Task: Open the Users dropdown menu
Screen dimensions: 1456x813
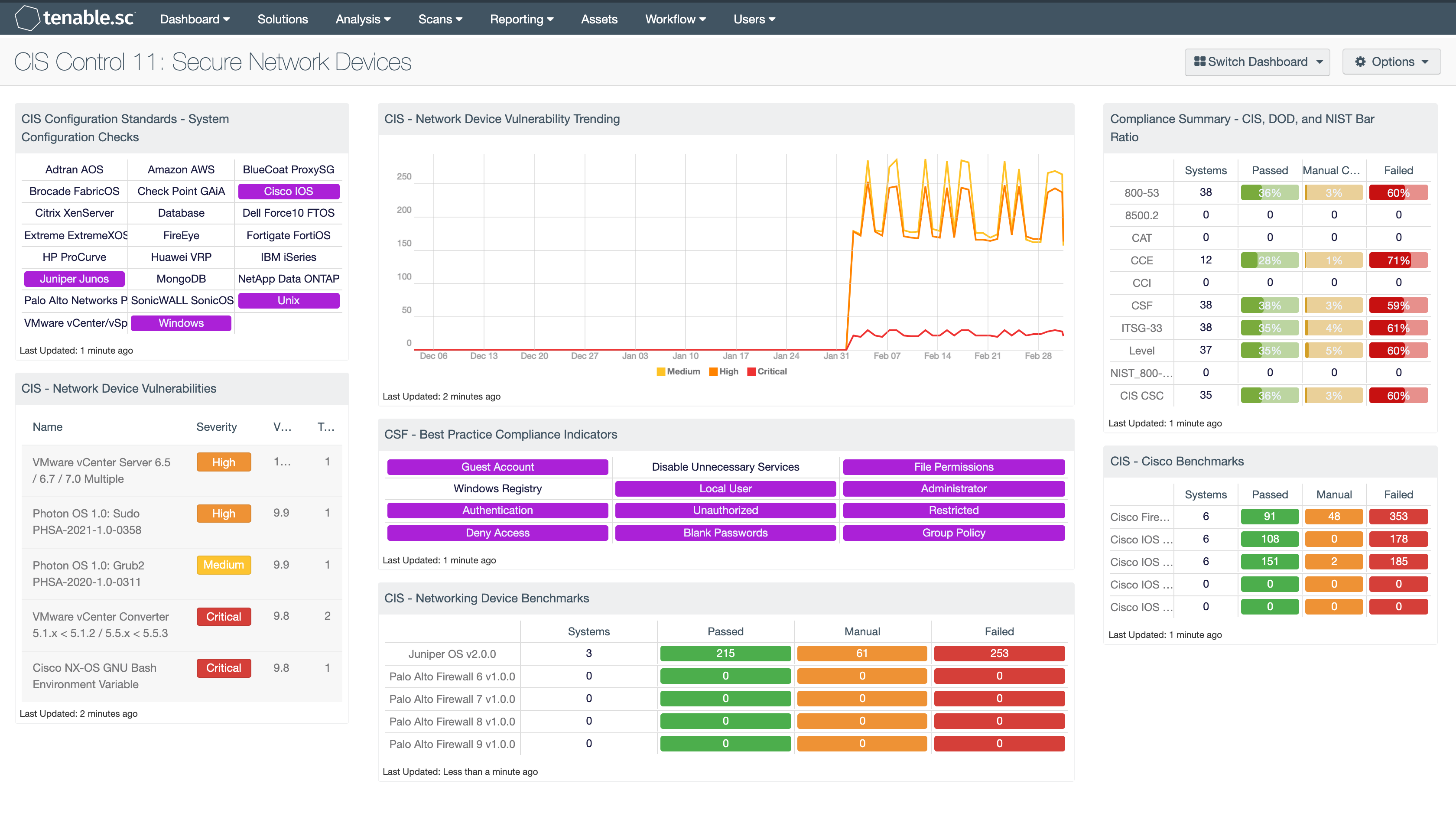Action: (x=755, y=18)
